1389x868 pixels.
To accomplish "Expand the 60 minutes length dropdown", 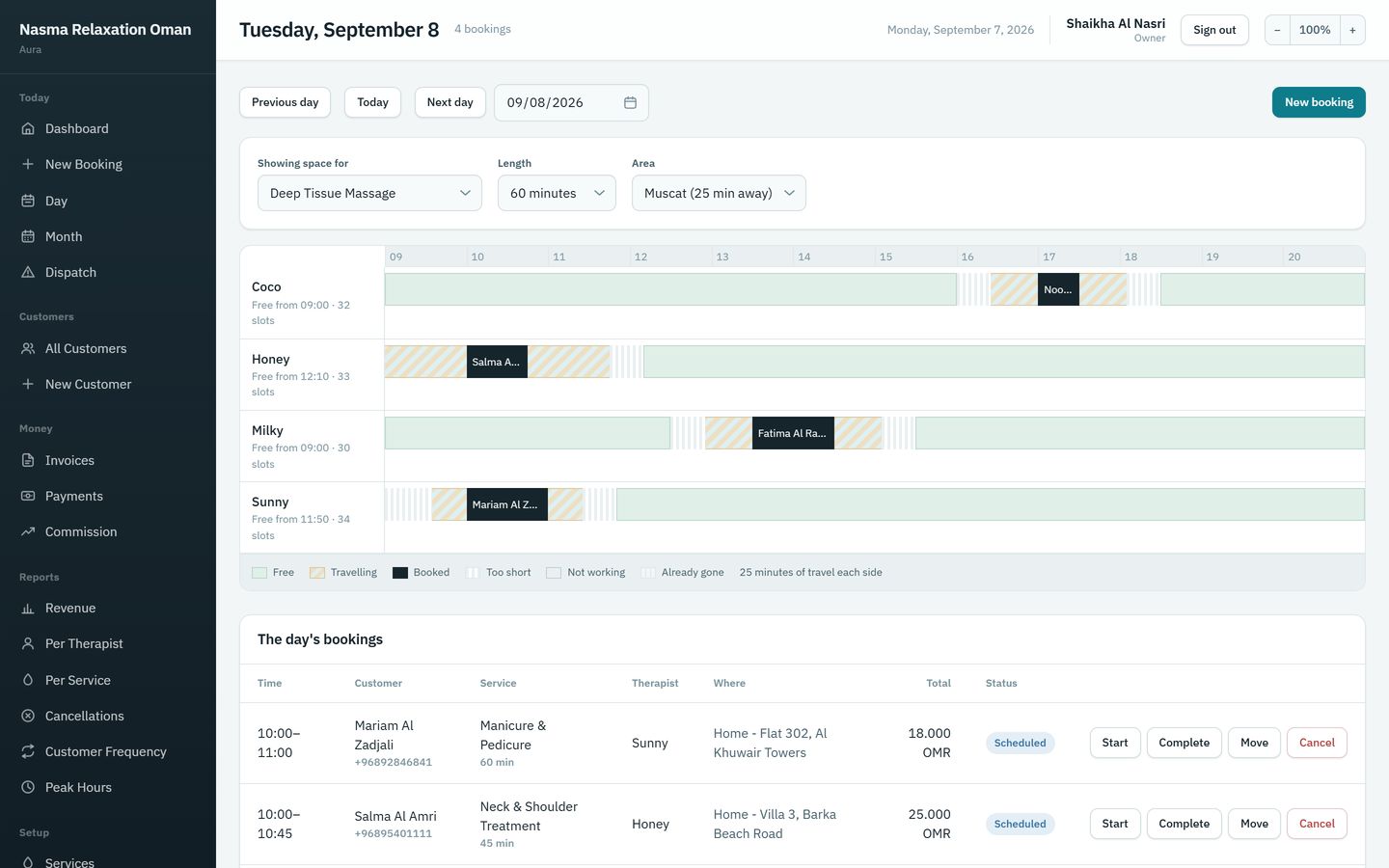I will pyautogui.click(x=557, y=193).
